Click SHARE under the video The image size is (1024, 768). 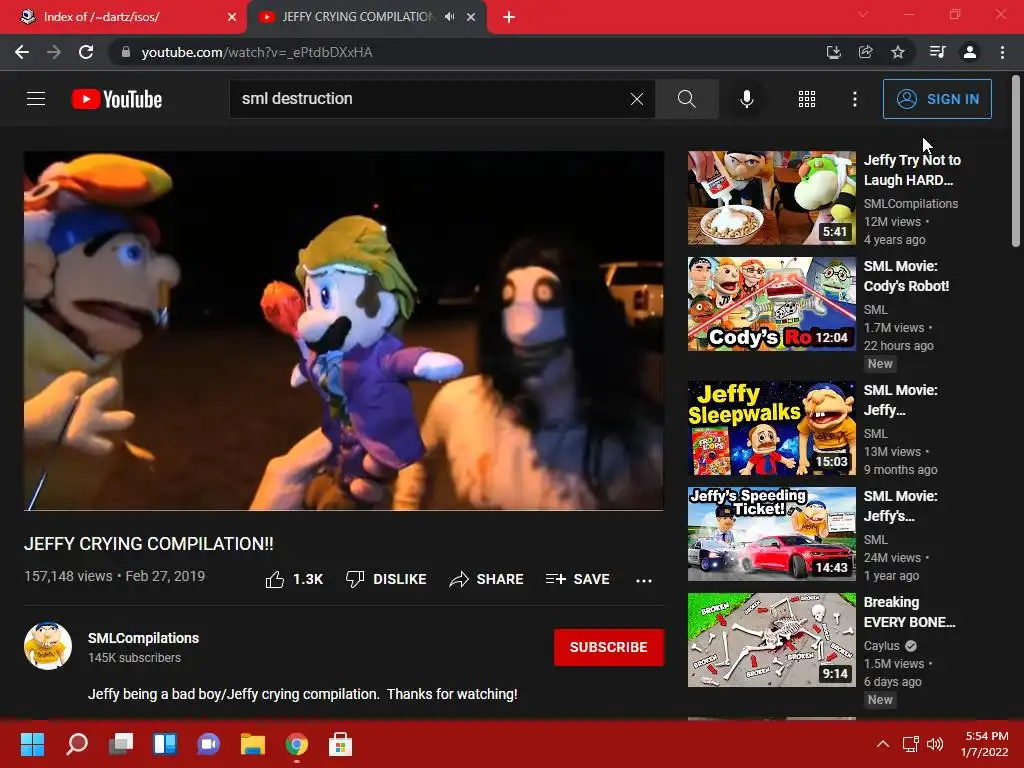pos(487,579)
